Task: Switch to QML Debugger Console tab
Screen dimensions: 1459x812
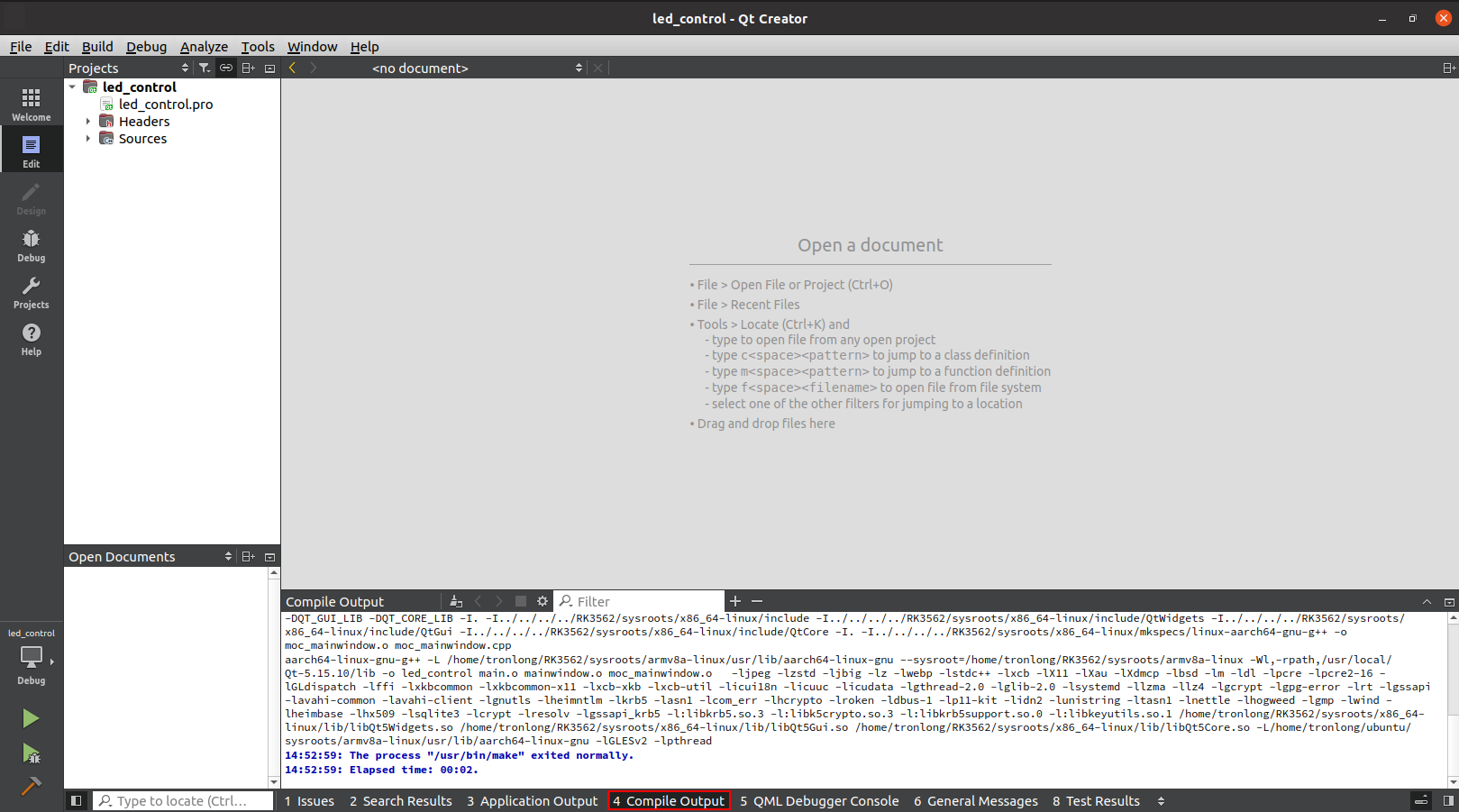Action: (819, 800)
